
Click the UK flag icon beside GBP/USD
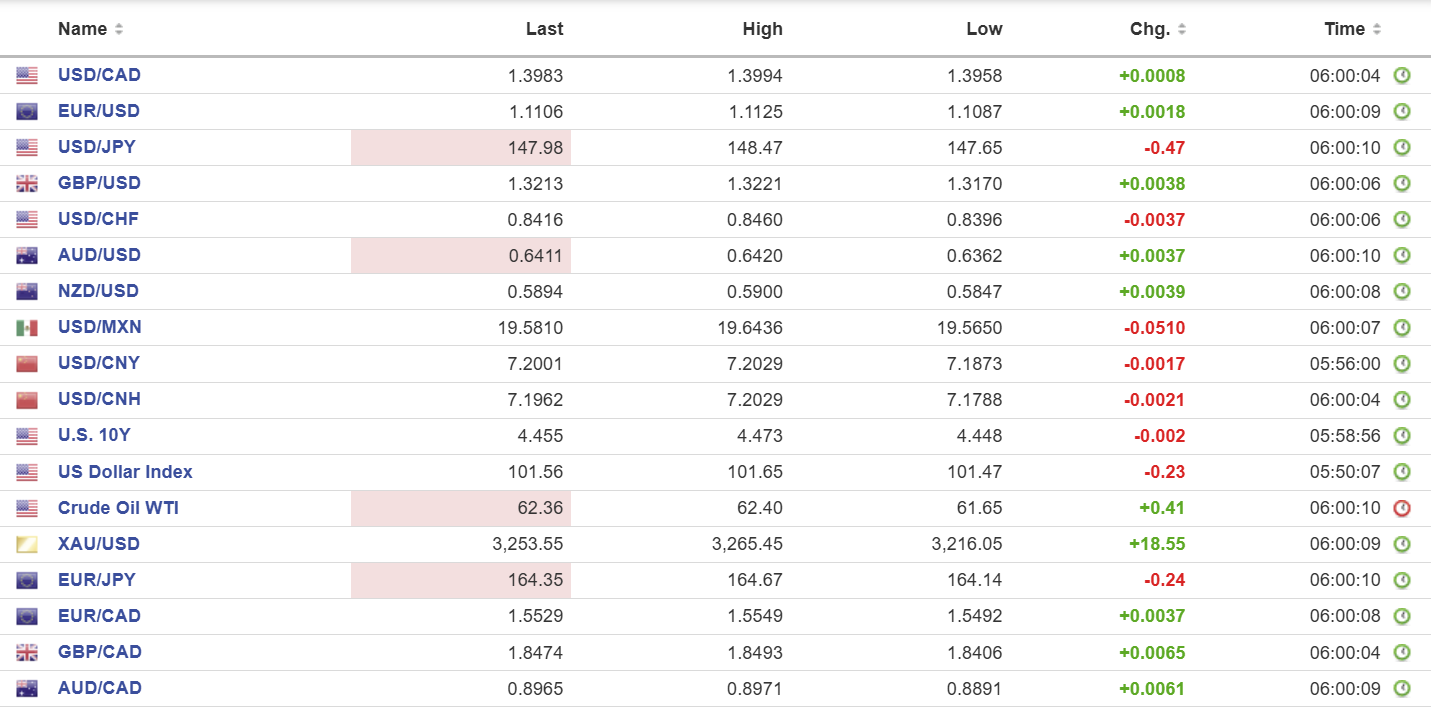click(27, 183)
